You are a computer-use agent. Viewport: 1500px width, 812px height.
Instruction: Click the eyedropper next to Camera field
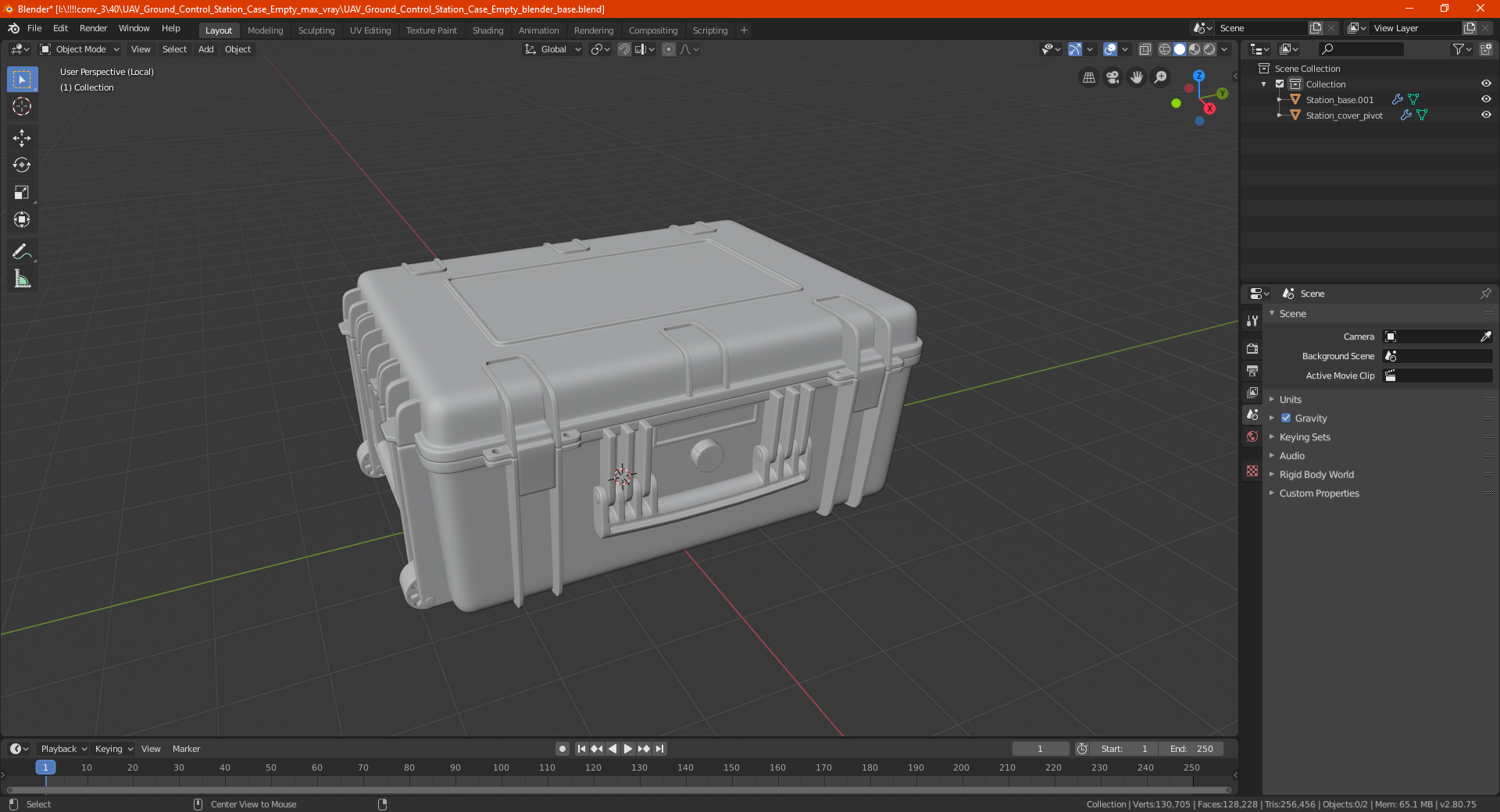pos(1485,337)
